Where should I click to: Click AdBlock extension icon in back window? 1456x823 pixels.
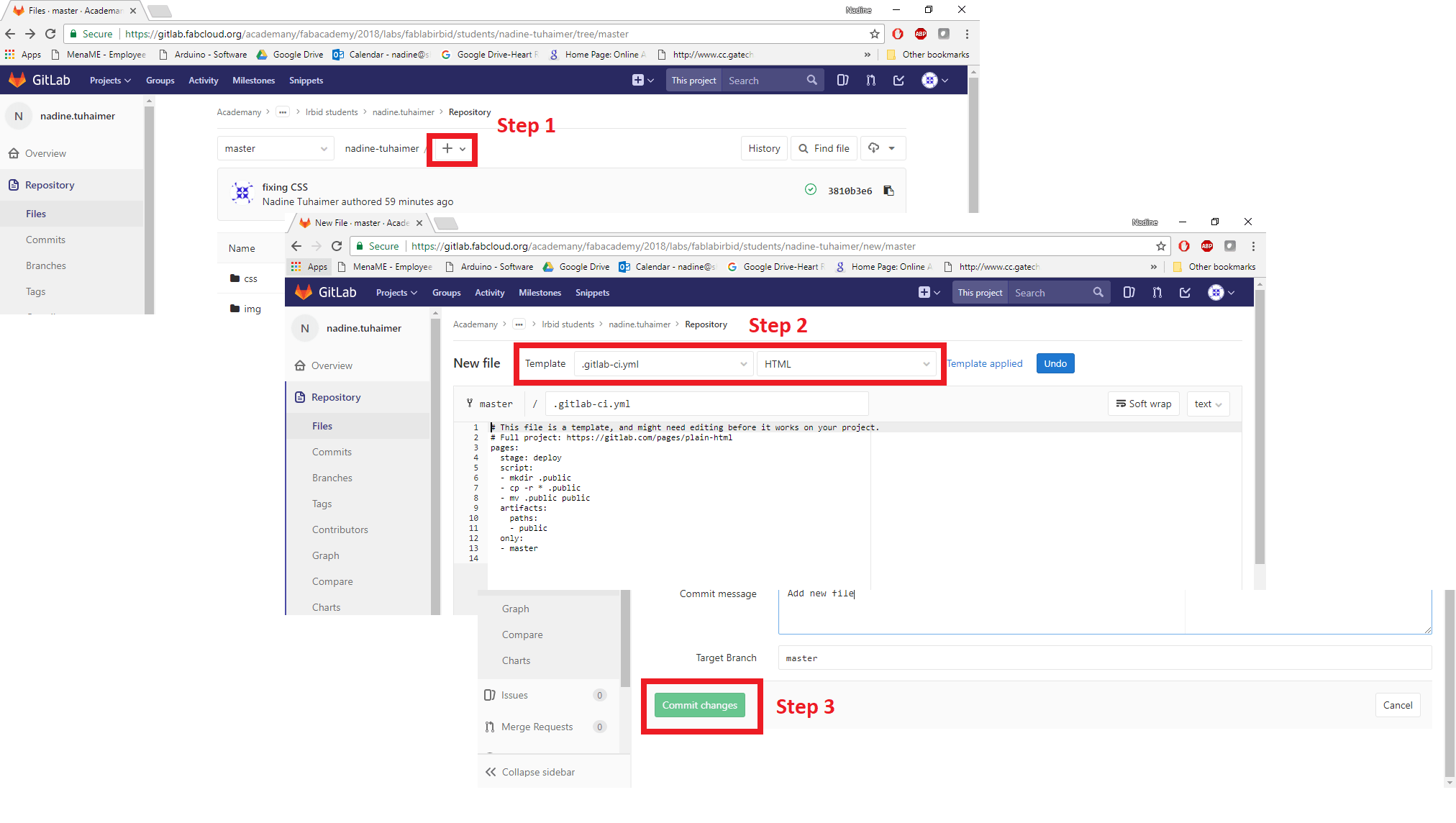click(x=920, y=34)
